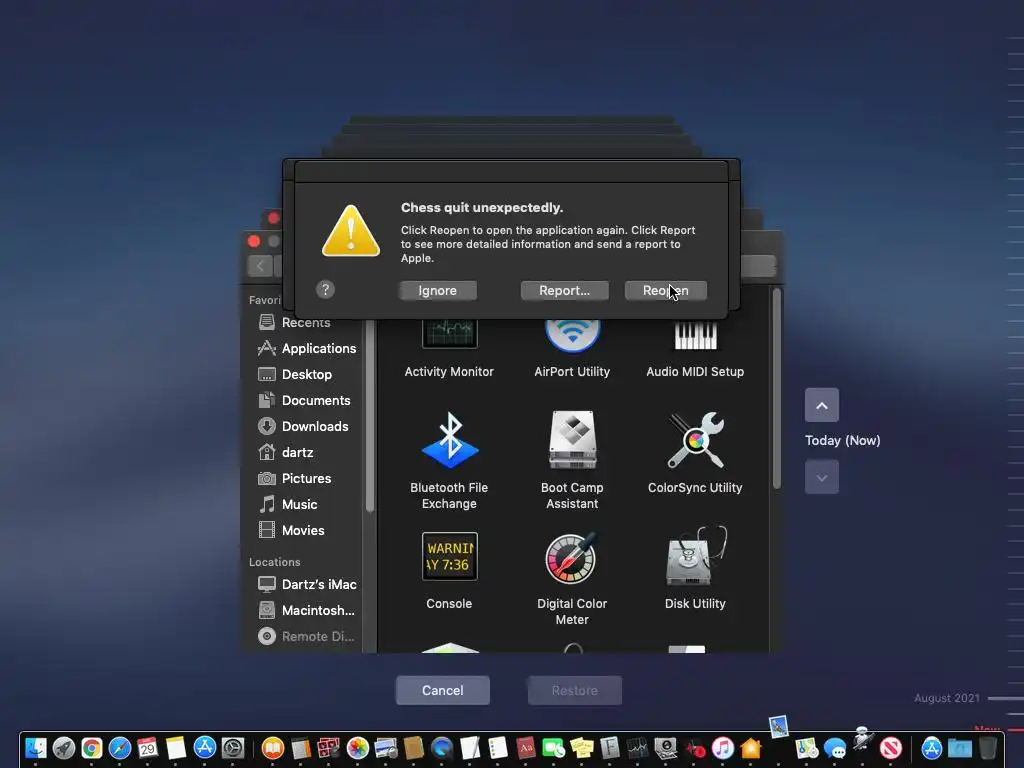This screenshot has height=768, width=1024.
Task: Open Font Book F icon in Dock
Action: point(609,748)
